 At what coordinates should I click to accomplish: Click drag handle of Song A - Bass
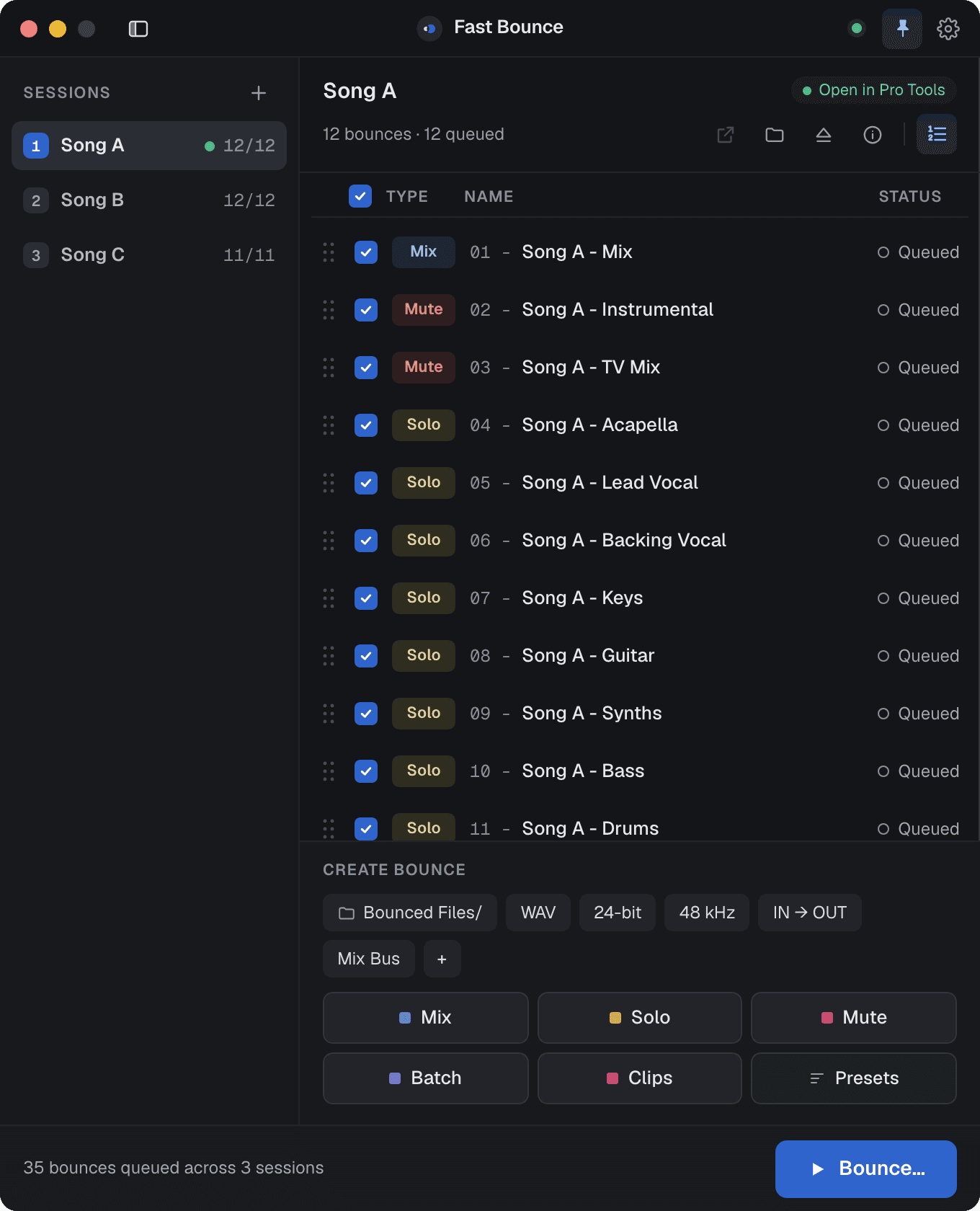[329, 771]
